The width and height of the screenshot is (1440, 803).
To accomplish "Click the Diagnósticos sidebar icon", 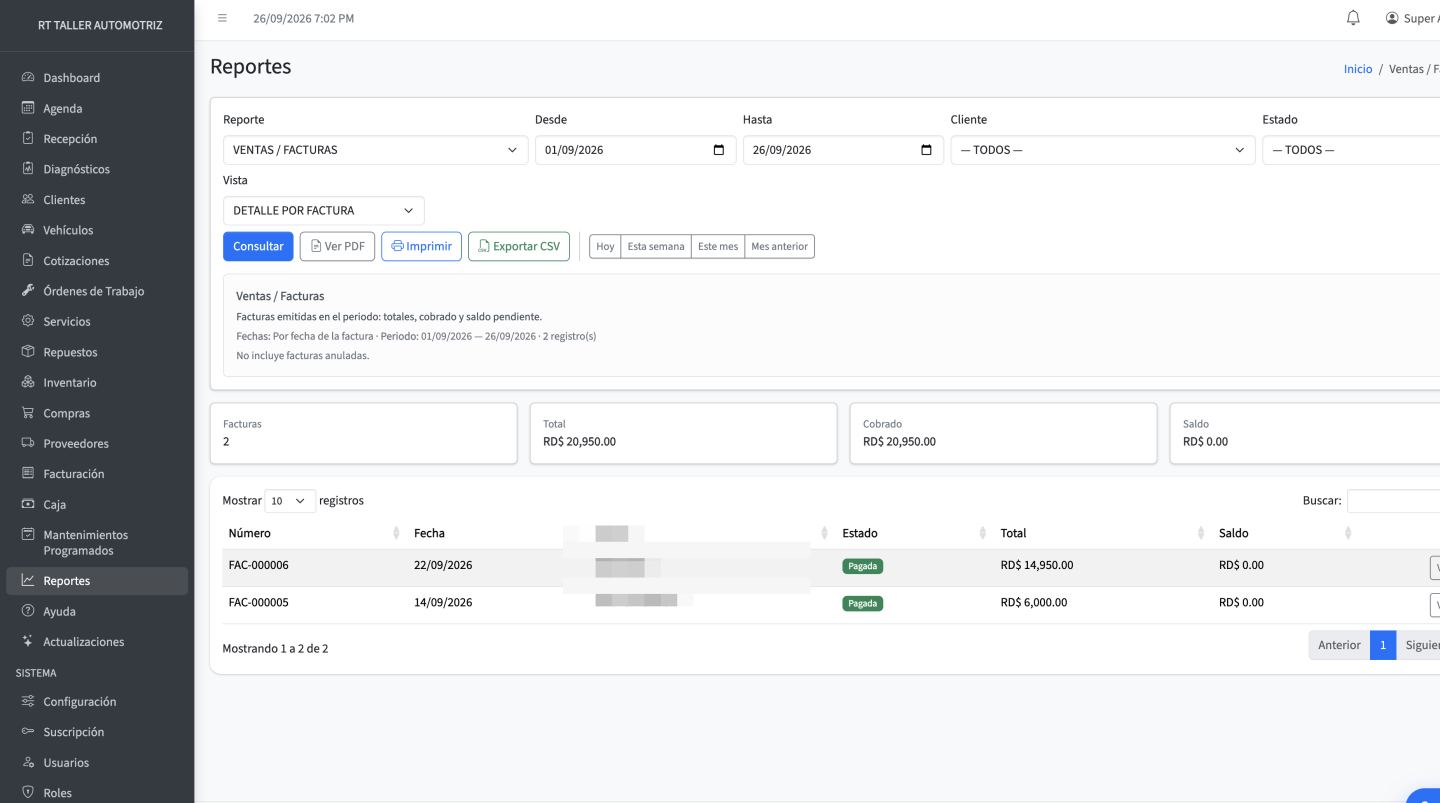I will pos(28,169).
